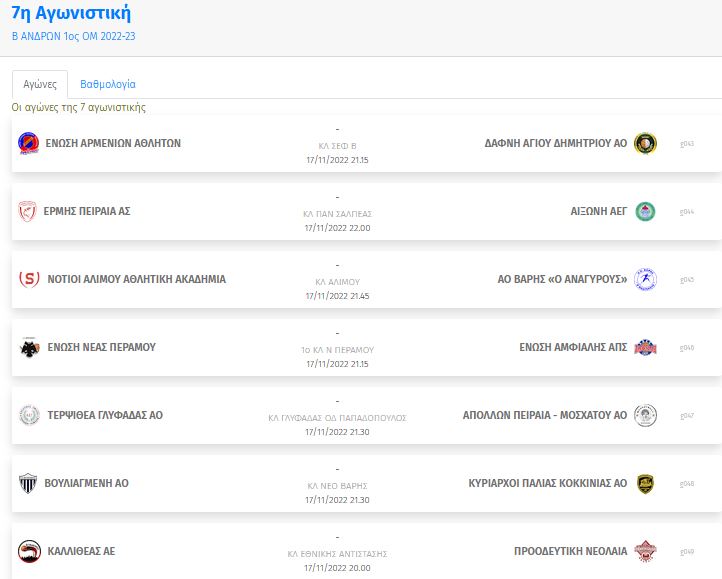722x579 pixels.
Task: Click the ΕΡΜΗΣ ΠΕΙΡΑΙΑ ΑΣ team logo
Action: tap(29, 211)
